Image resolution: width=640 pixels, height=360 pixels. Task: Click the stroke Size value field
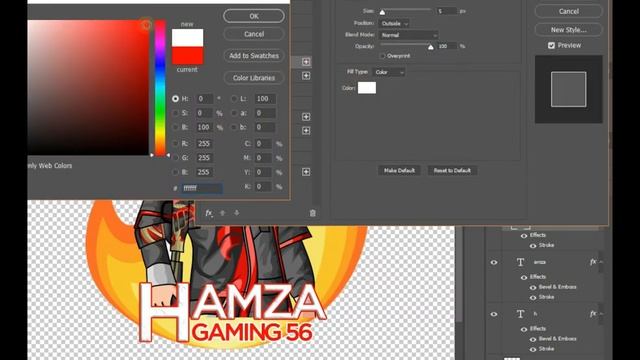pyautogui.click(x=447, y=11)
